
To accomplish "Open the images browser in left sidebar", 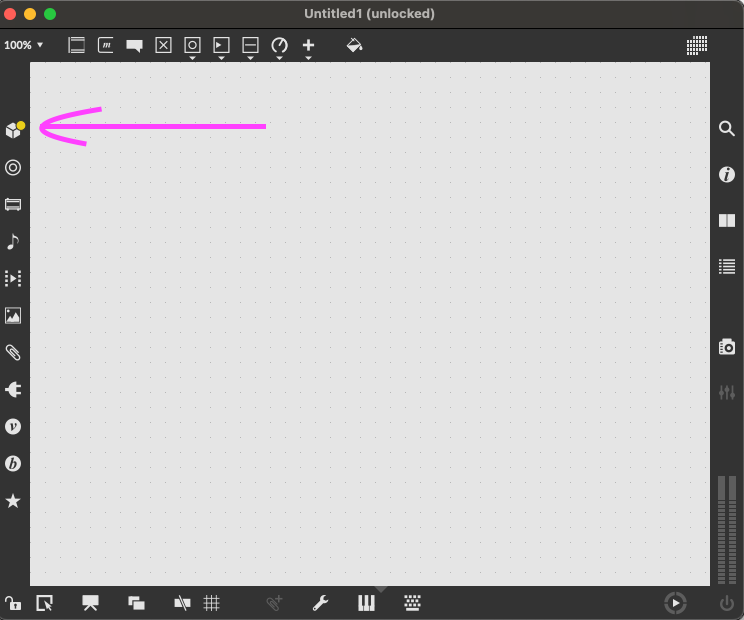I will pyautogui.click(x=13, y=315).
